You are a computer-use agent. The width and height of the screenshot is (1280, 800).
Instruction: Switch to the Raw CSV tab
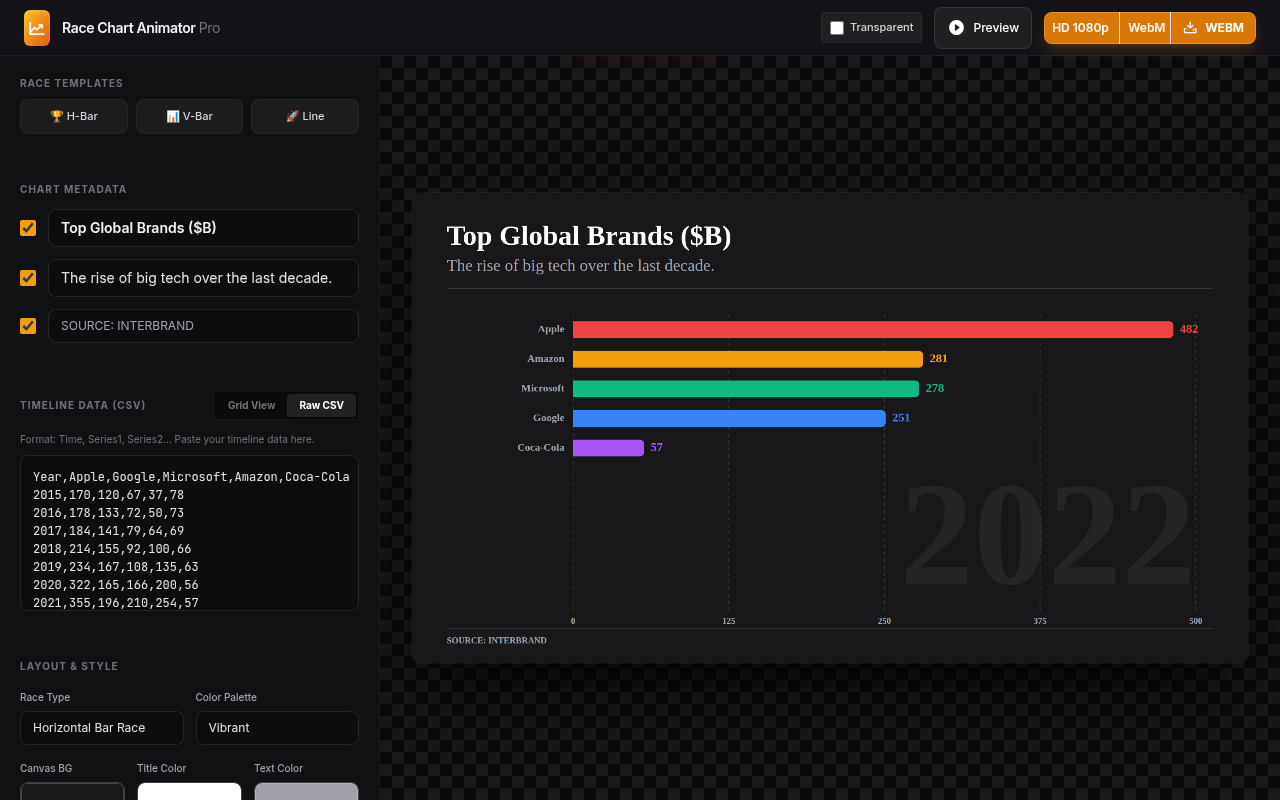tap(321, 405)
